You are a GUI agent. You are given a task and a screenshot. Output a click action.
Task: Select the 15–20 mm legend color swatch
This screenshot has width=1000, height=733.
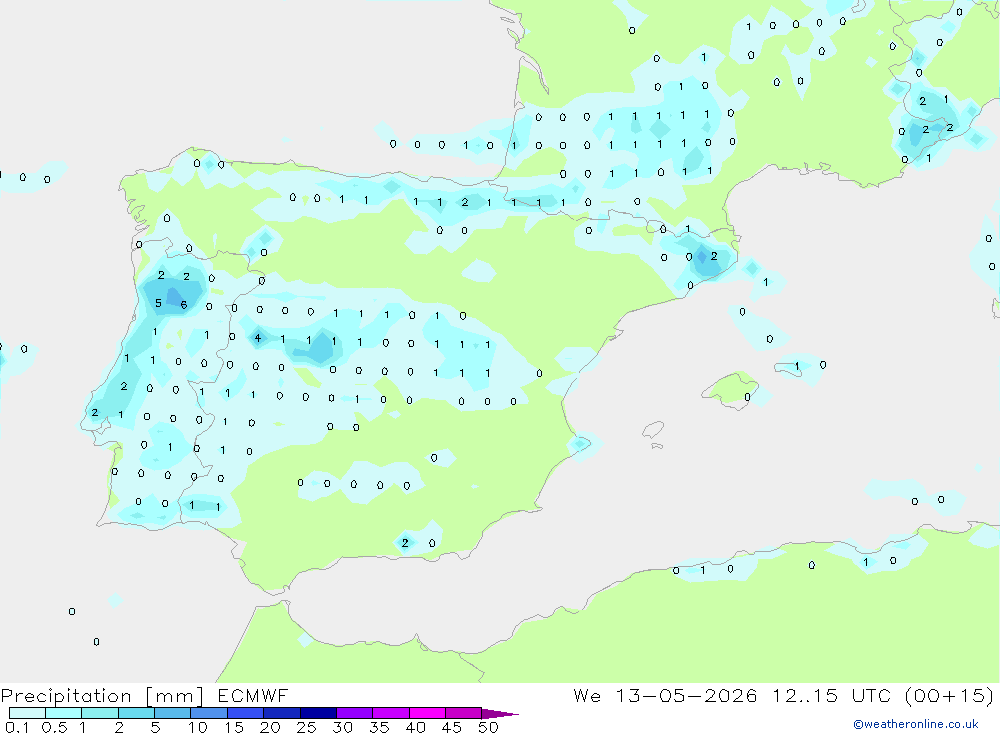point(245,713)
